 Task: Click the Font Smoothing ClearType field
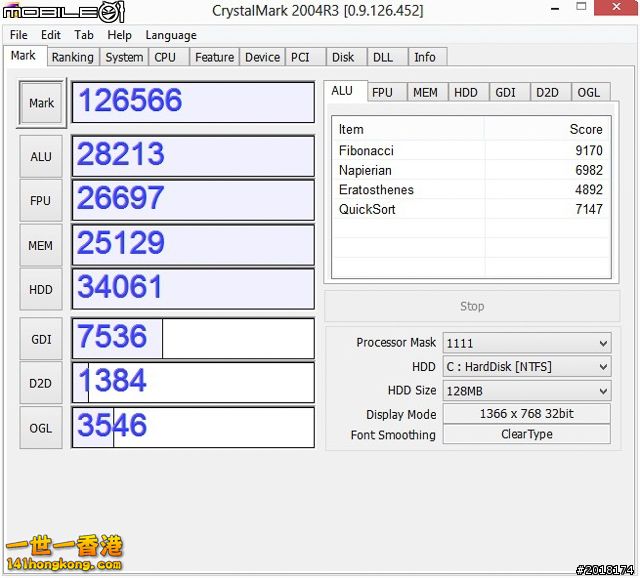tap(527, 434)
